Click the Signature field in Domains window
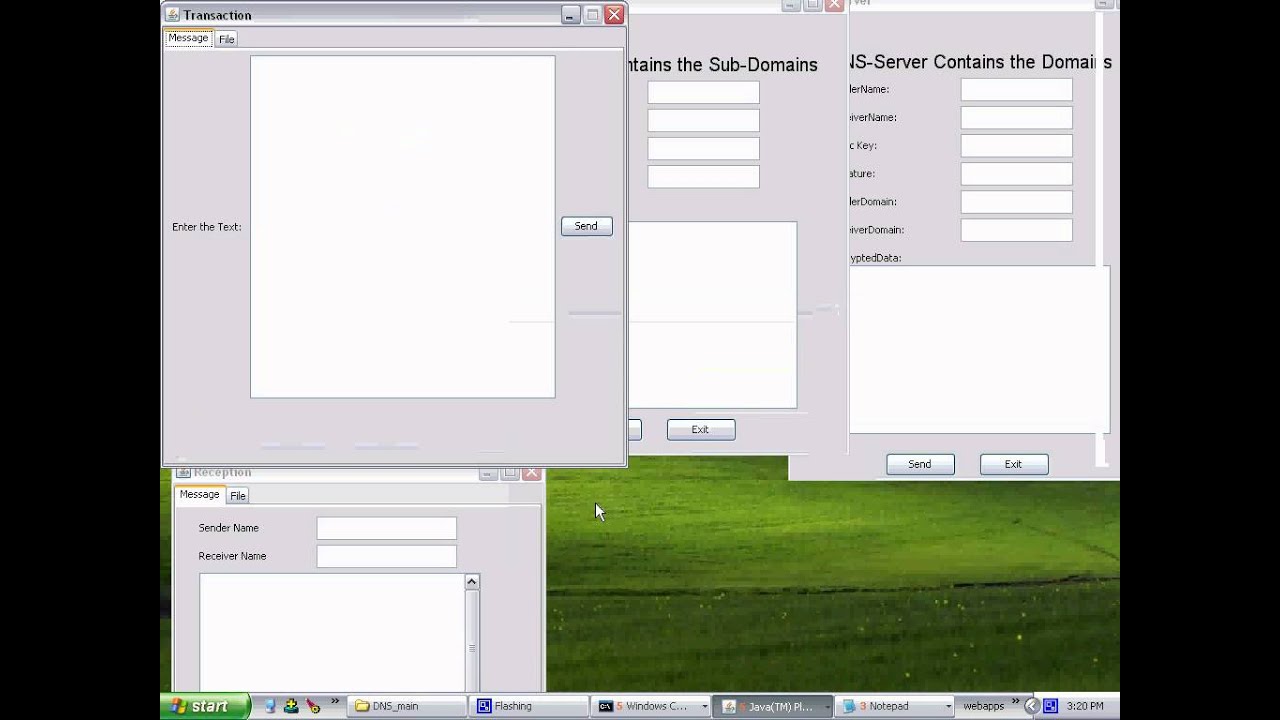This screenshot has height=720, width=1280. click(x=1016, y=174)
